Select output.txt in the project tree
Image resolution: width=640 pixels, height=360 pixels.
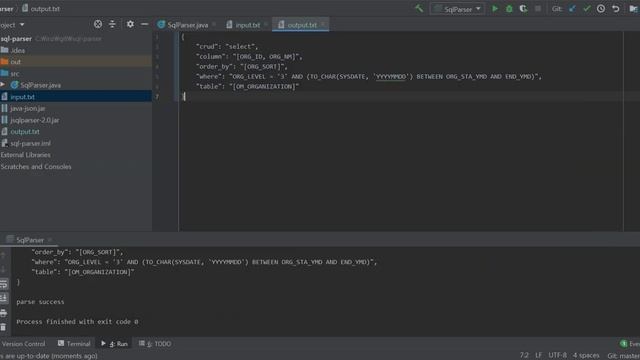point(25,132)
